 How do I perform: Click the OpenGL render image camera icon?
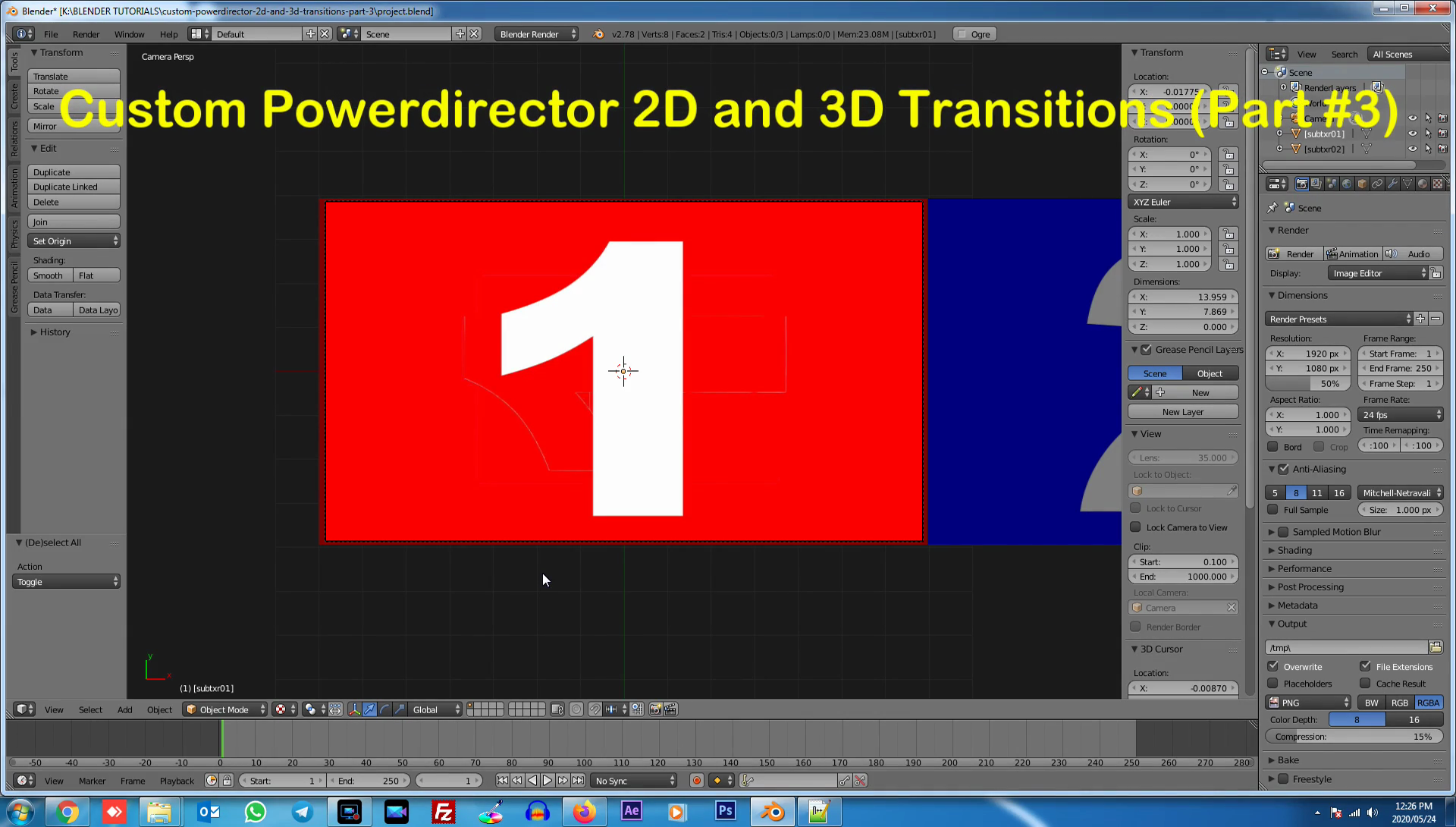tap(655, 709)
